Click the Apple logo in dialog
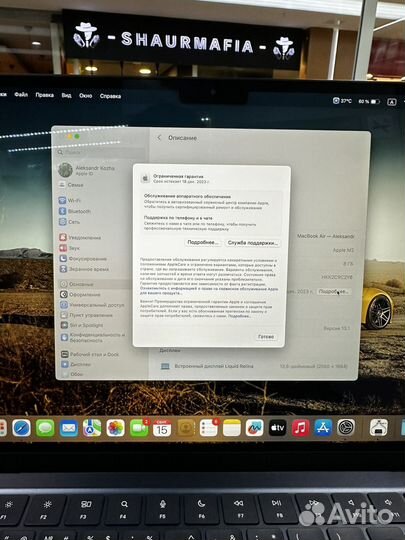The image size is (405, 540). coord(145,178)
